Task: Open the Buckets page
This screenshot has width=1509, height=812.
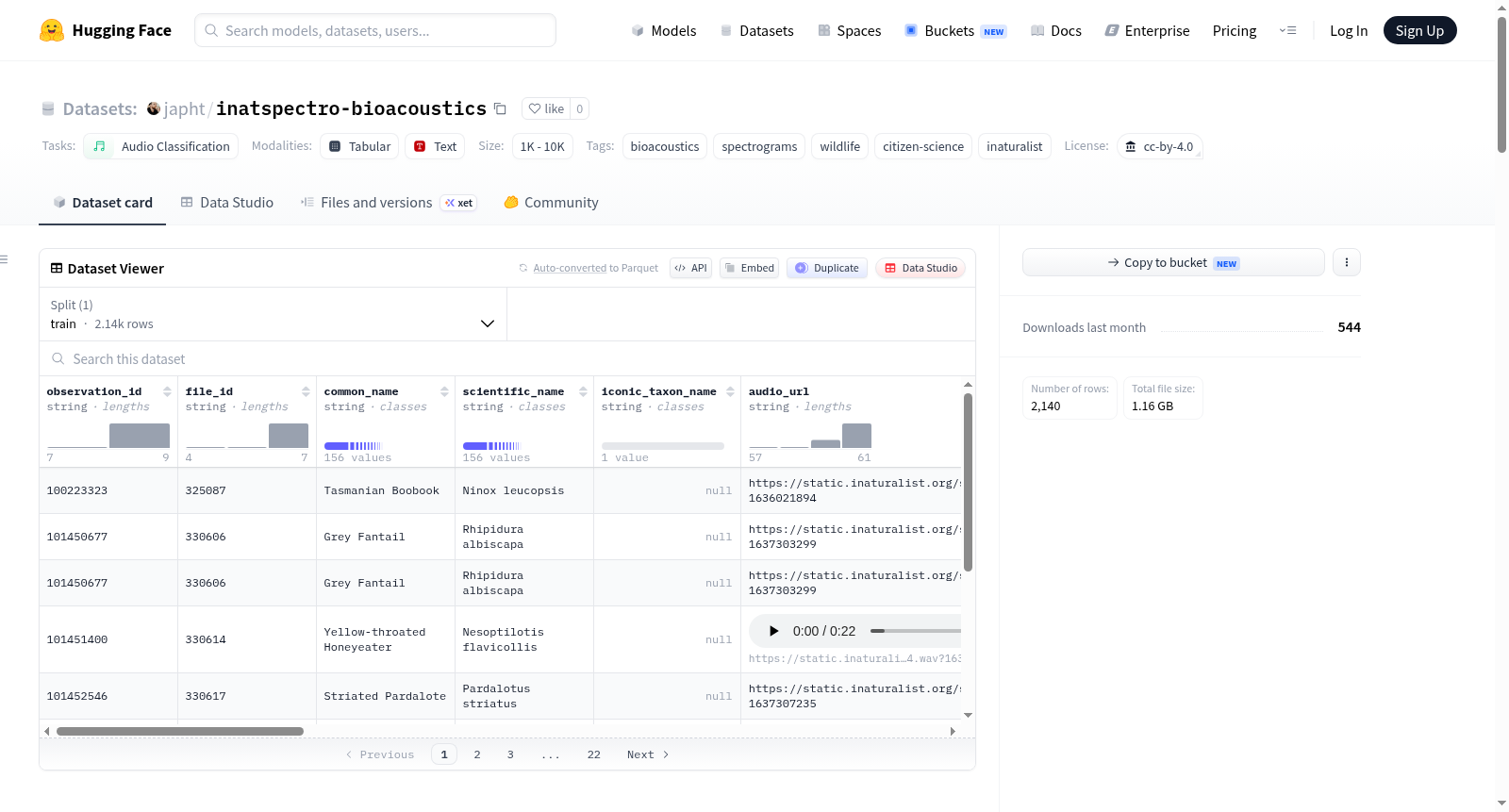Action: point(955,30)
